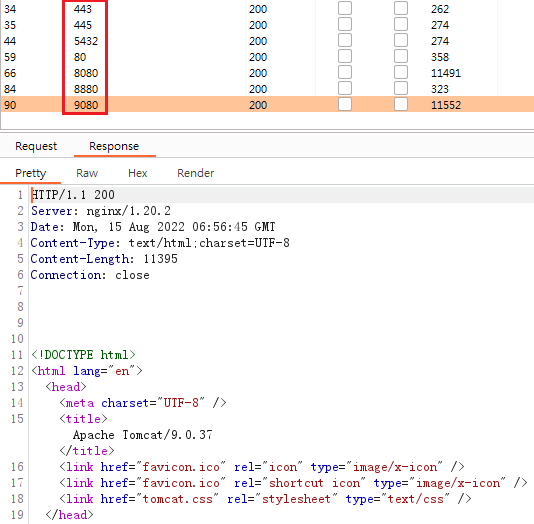Tick the left checkbox in payload 8880 row
The width and height of the screenshot is (534, 524).
coord(345,89)
